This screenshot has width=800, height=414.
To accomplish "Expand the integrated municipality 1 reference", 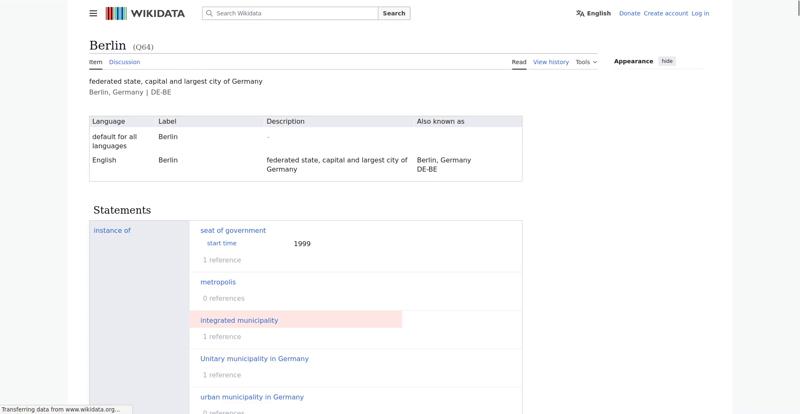I will coord(222,337).
